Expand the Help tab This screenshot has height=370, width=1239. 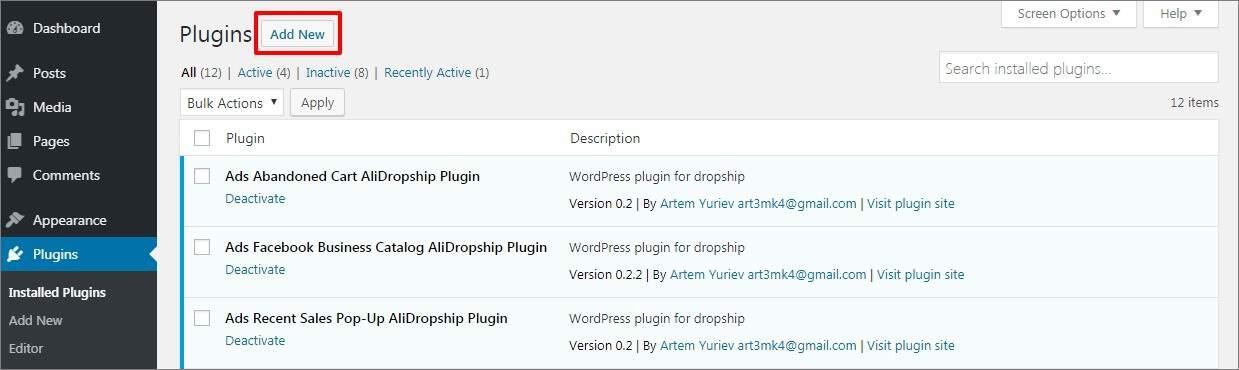tap(1181, 14)
